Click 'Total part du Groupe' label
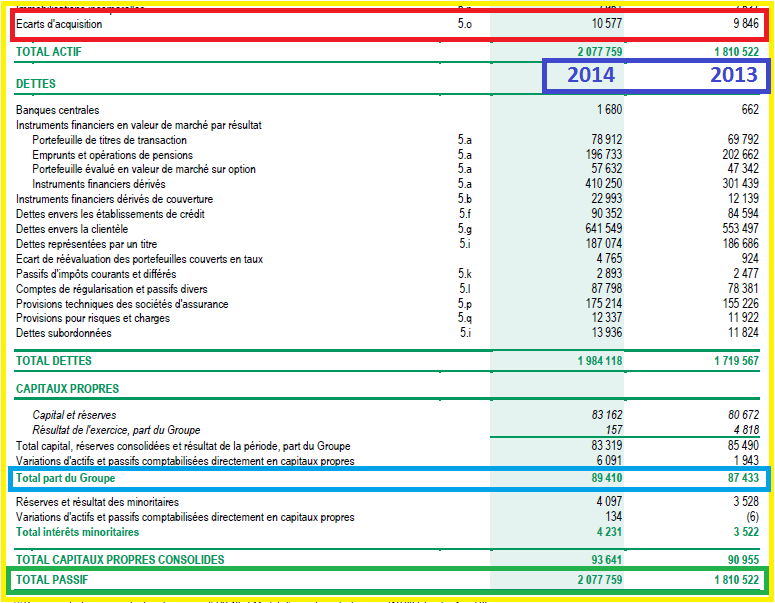Screen dimensions: 775x603 coord(65,478)
